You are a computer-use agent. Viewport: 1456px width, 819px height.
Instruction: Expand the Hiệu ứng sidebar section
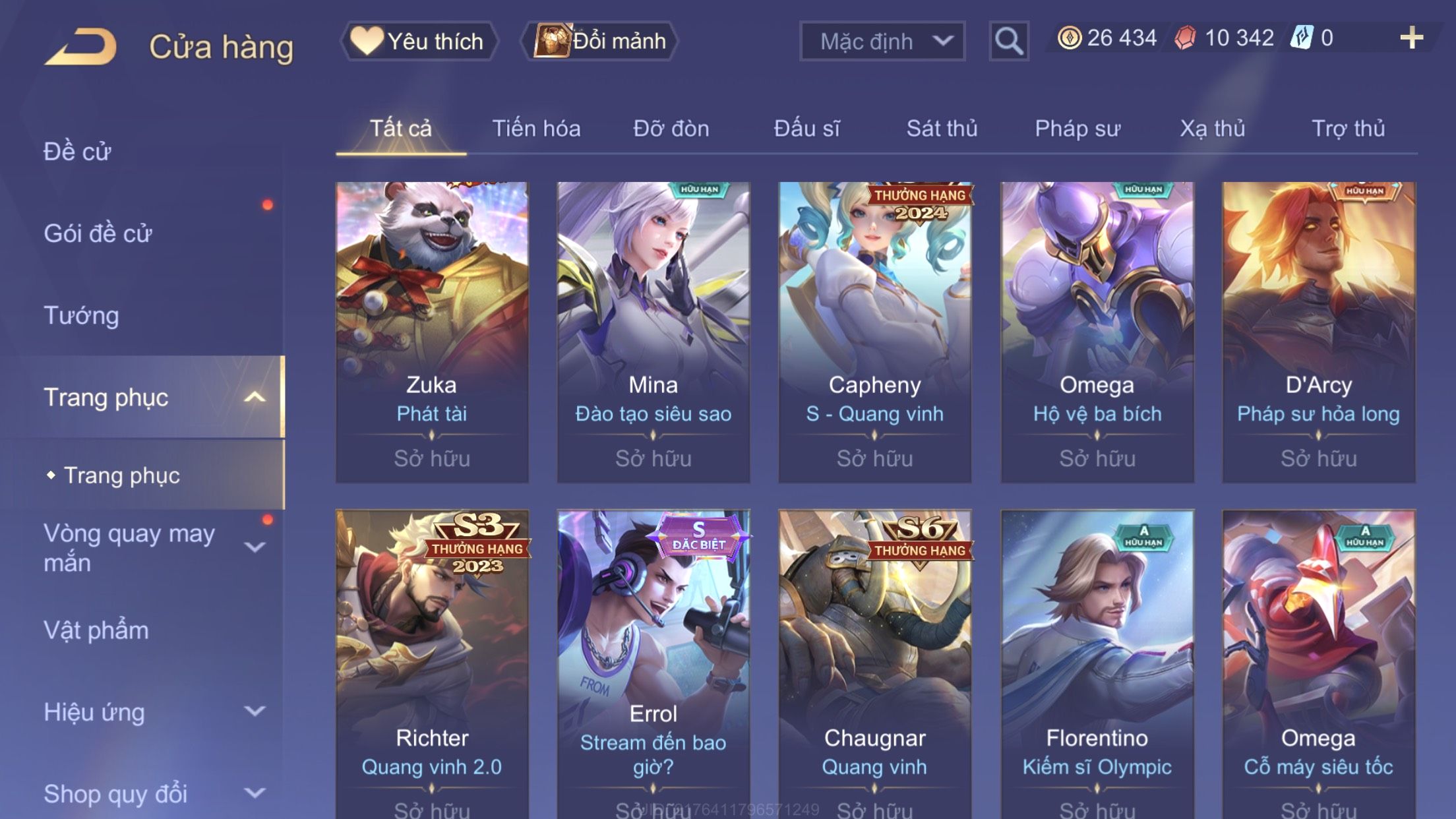click(255, 711)
